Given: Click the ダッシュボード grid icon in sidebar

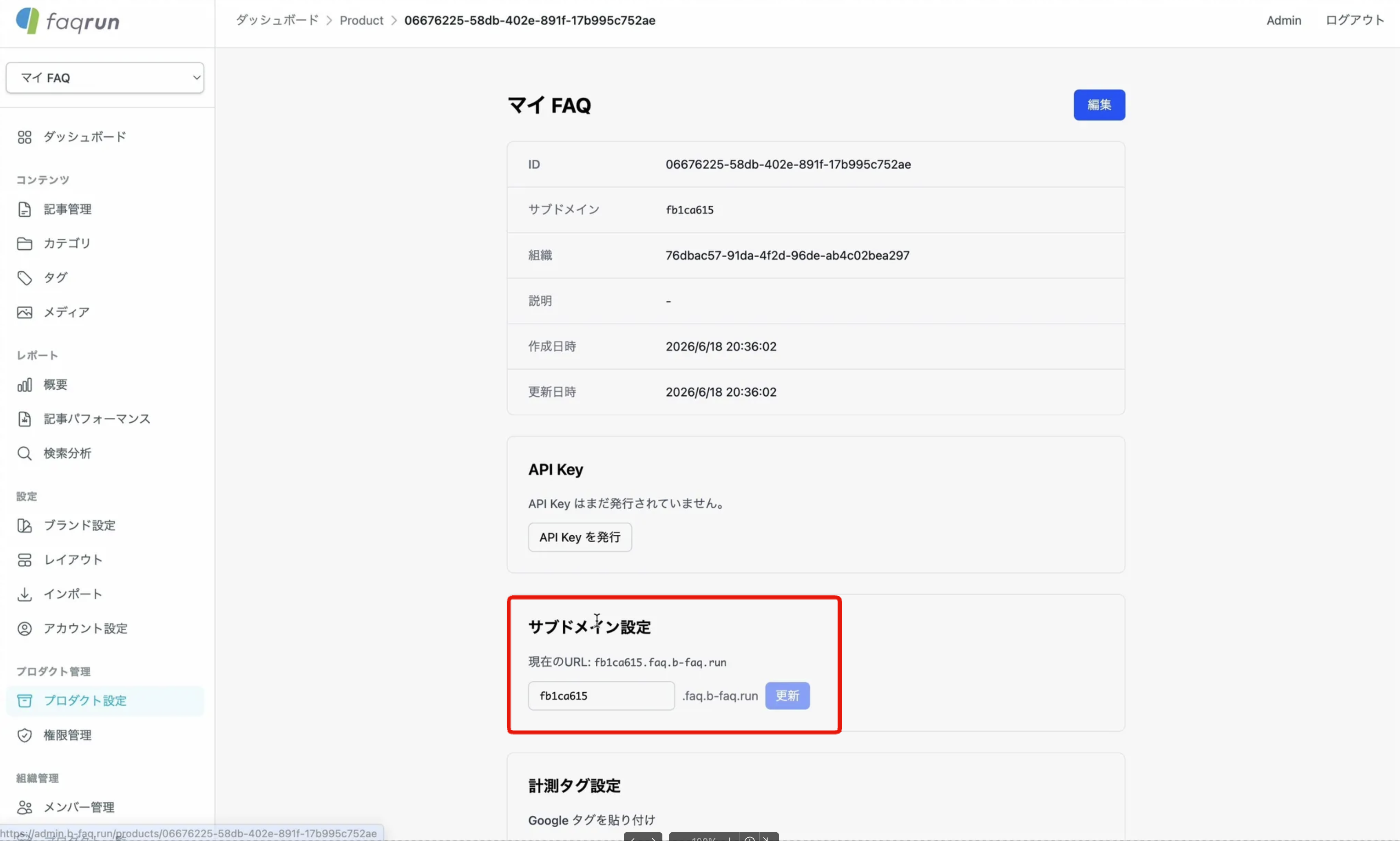Looking at the screenshot, I should [x=24, y=137].
